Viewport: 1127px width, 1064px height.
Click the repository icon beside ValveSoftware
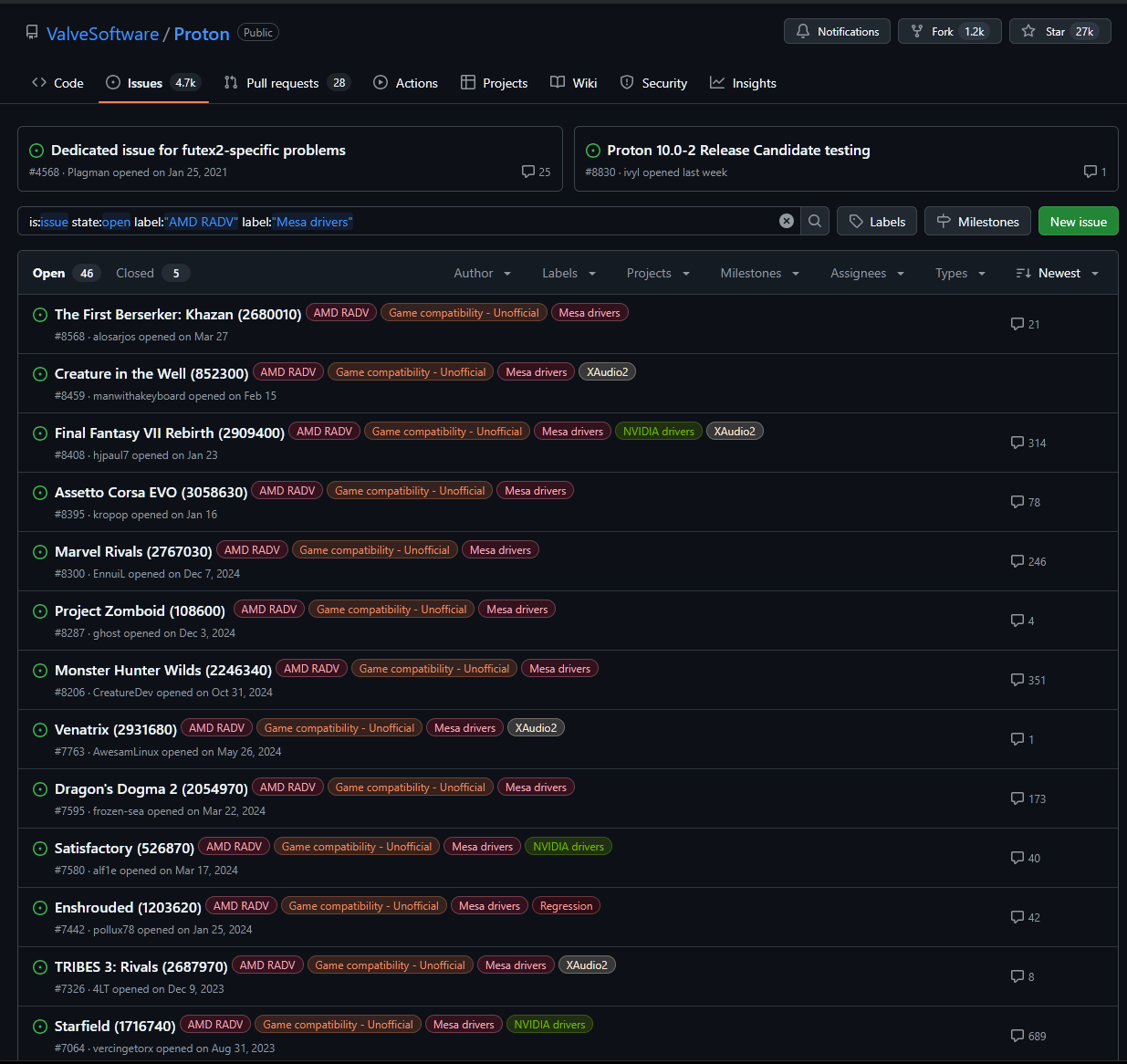[32, 33]
